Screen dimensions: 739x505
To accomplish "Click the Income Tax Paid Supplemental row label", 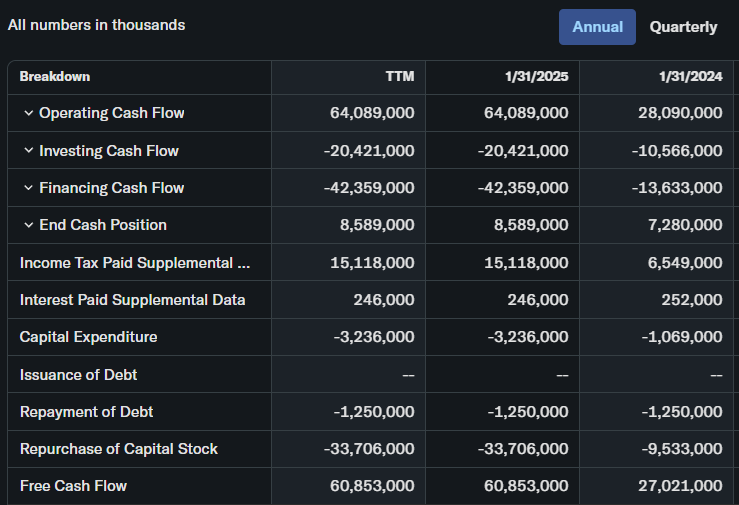I will pos(135,263).
